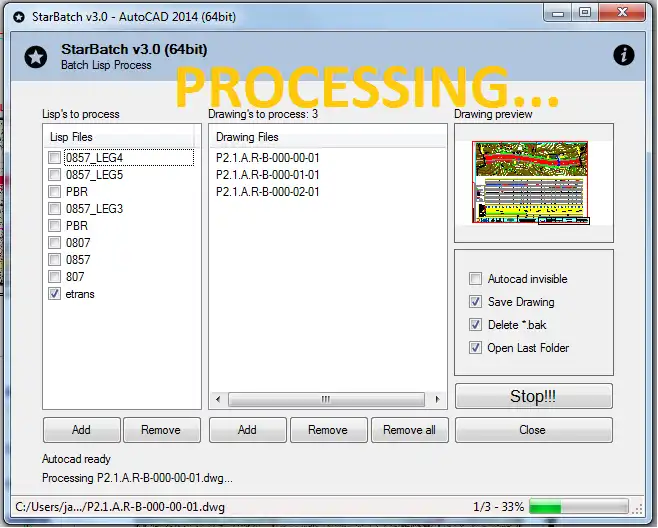Check the 0807 lisp checkbox

coord(54,243)
